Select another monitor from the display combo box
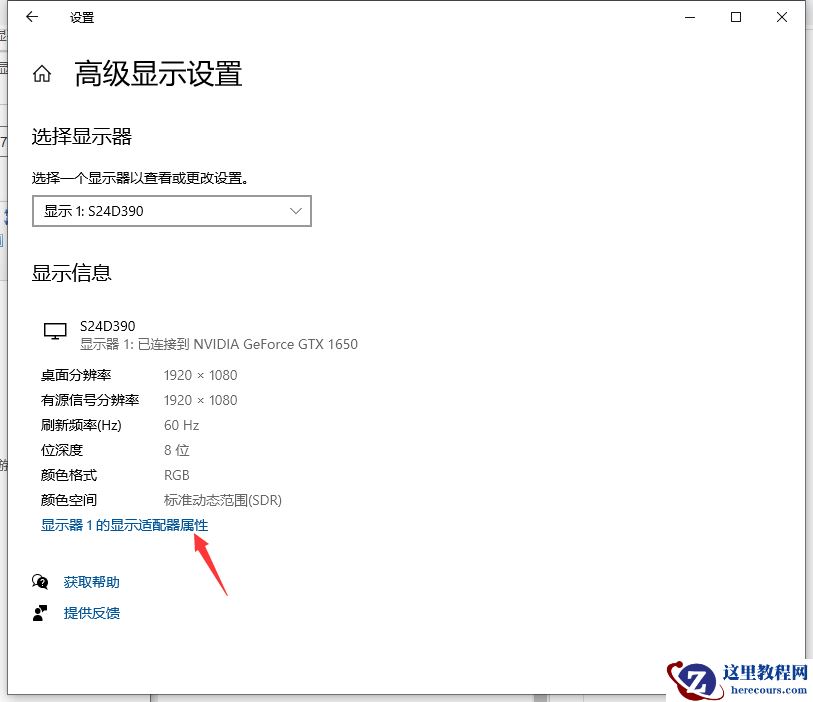The image size is (813, 702). (x=171, y=211)
